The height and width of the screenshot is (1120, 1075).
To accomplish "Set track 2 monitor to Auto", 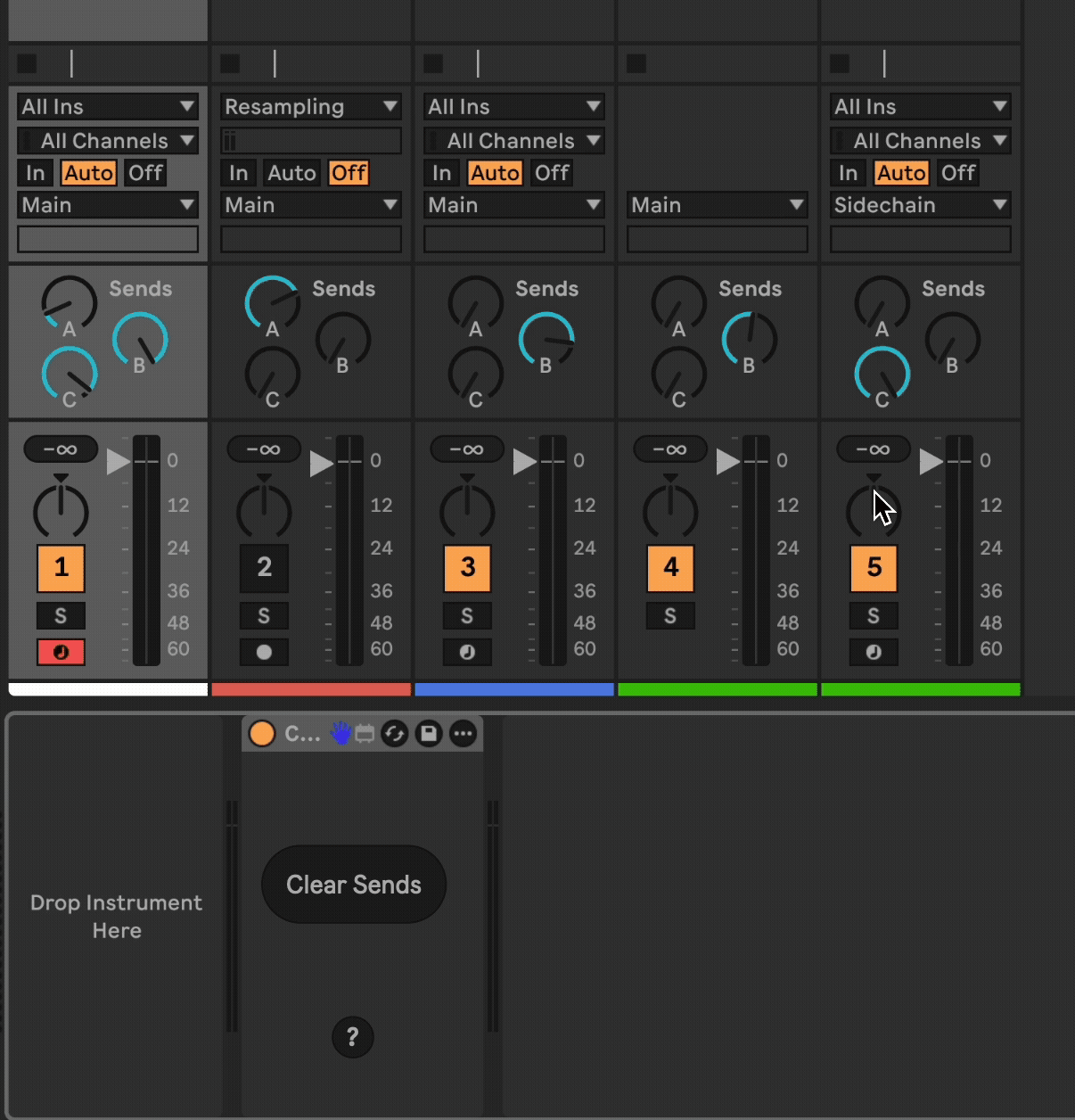I will pyautogui.click(x=291, y=173).
